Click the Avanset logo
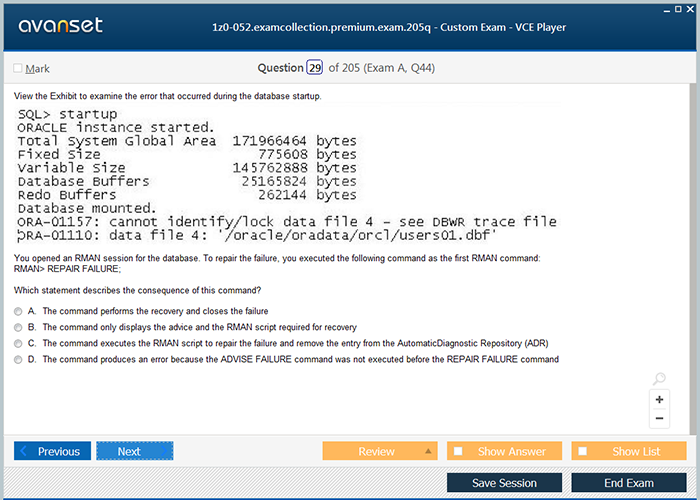The image size is (700, 500). 60,26
